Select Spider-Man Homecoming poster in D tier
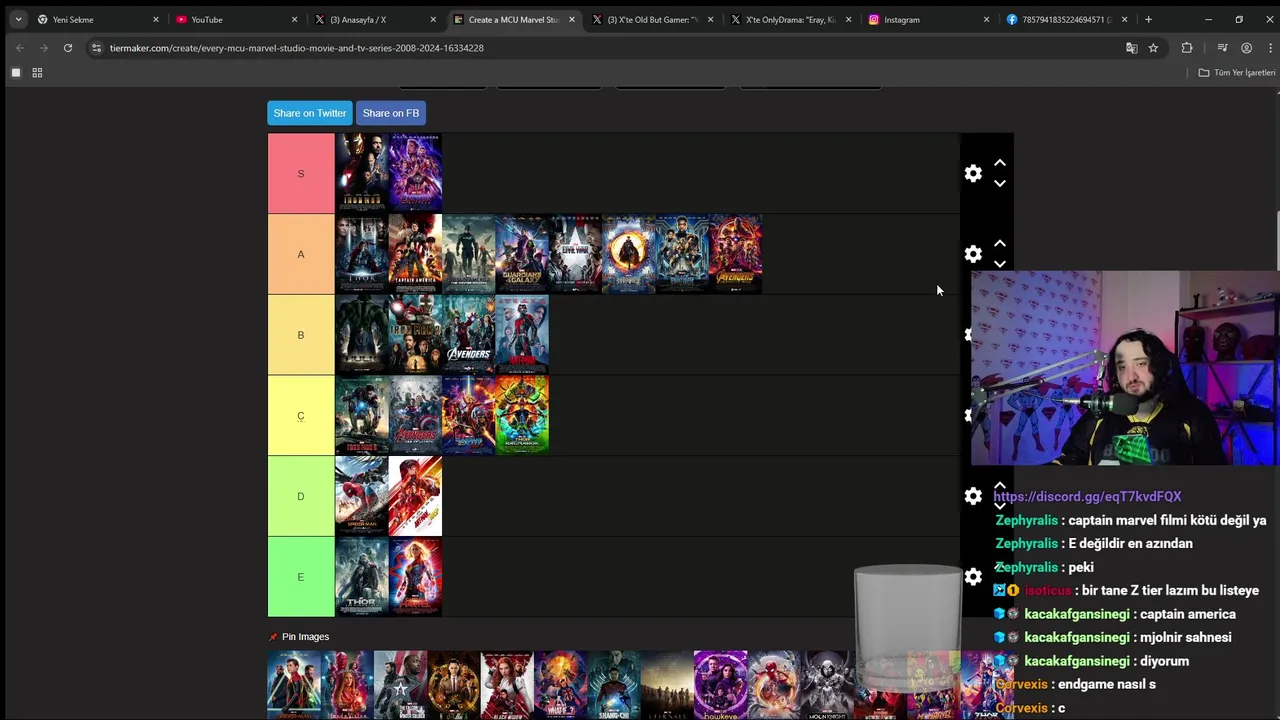Viewport: 1280px width, 720px height. 362,496
